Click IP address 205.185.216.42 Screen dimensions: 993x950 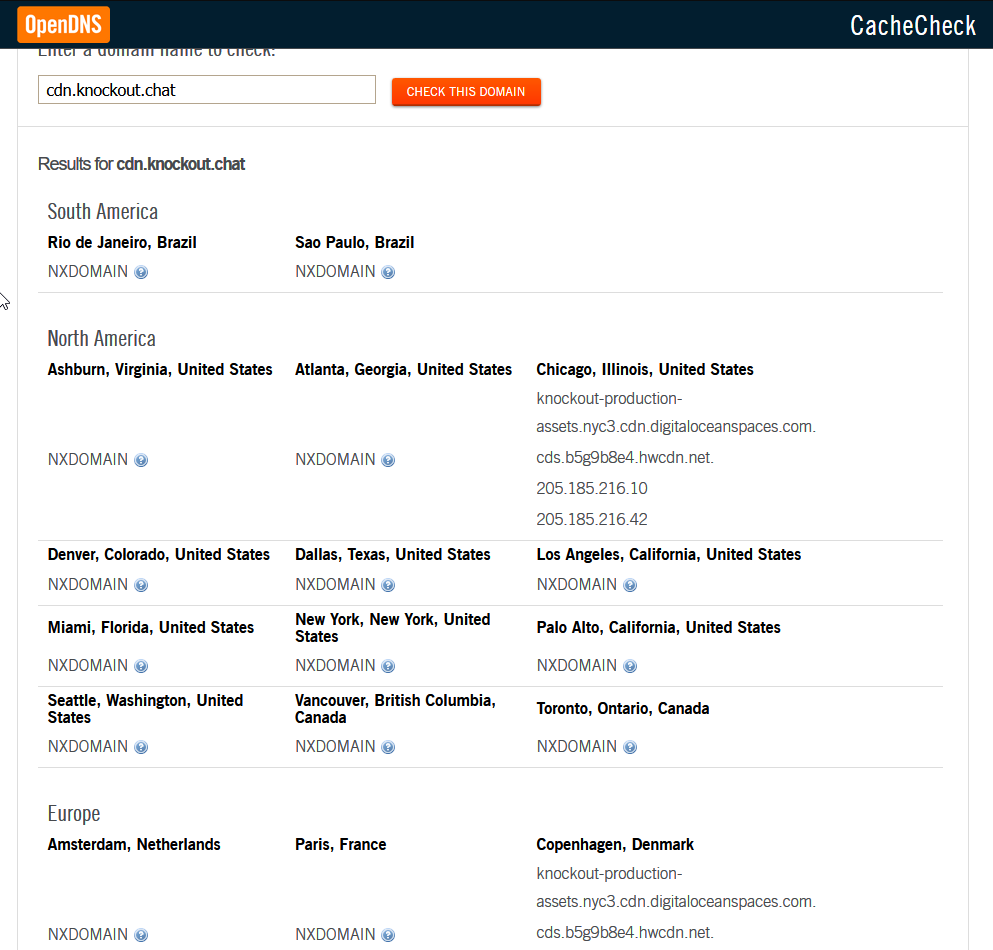coord(592,520)
